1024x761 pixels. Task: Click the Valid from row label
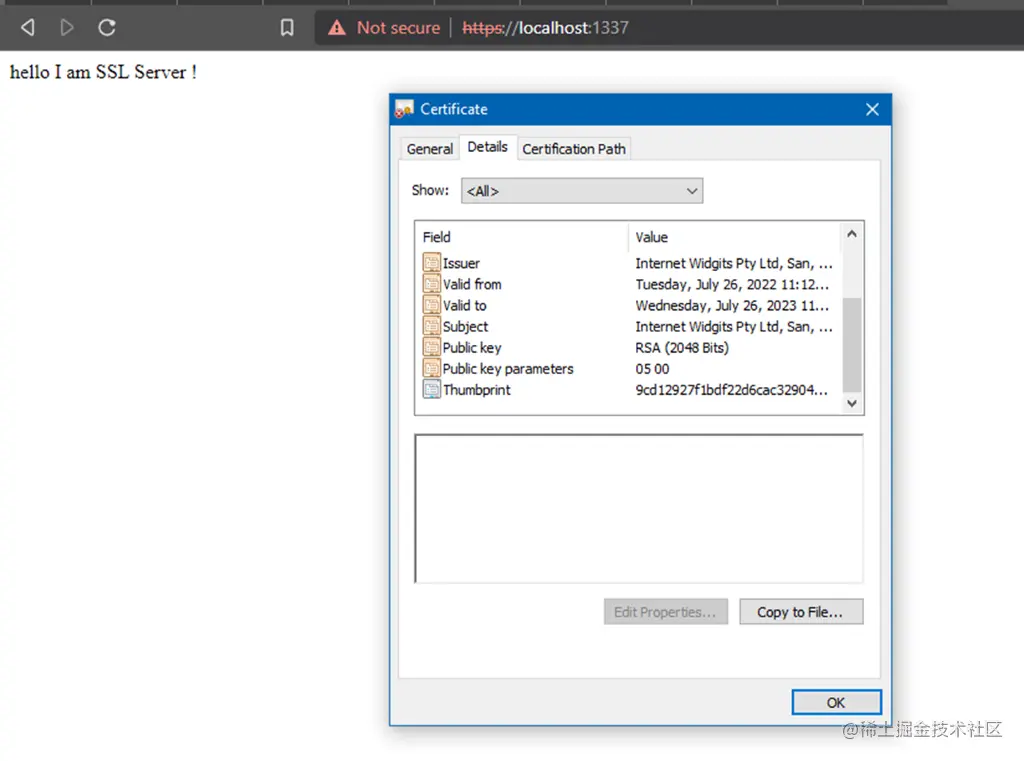472,284
